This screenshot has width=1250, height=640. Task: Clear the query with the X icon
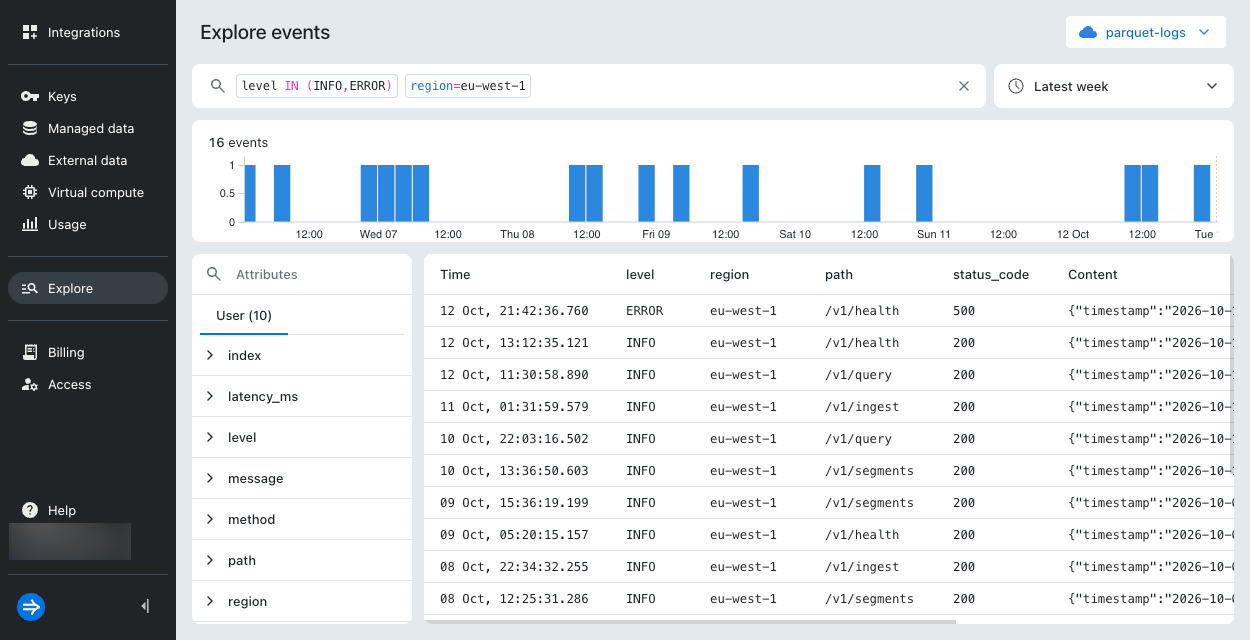964,86
